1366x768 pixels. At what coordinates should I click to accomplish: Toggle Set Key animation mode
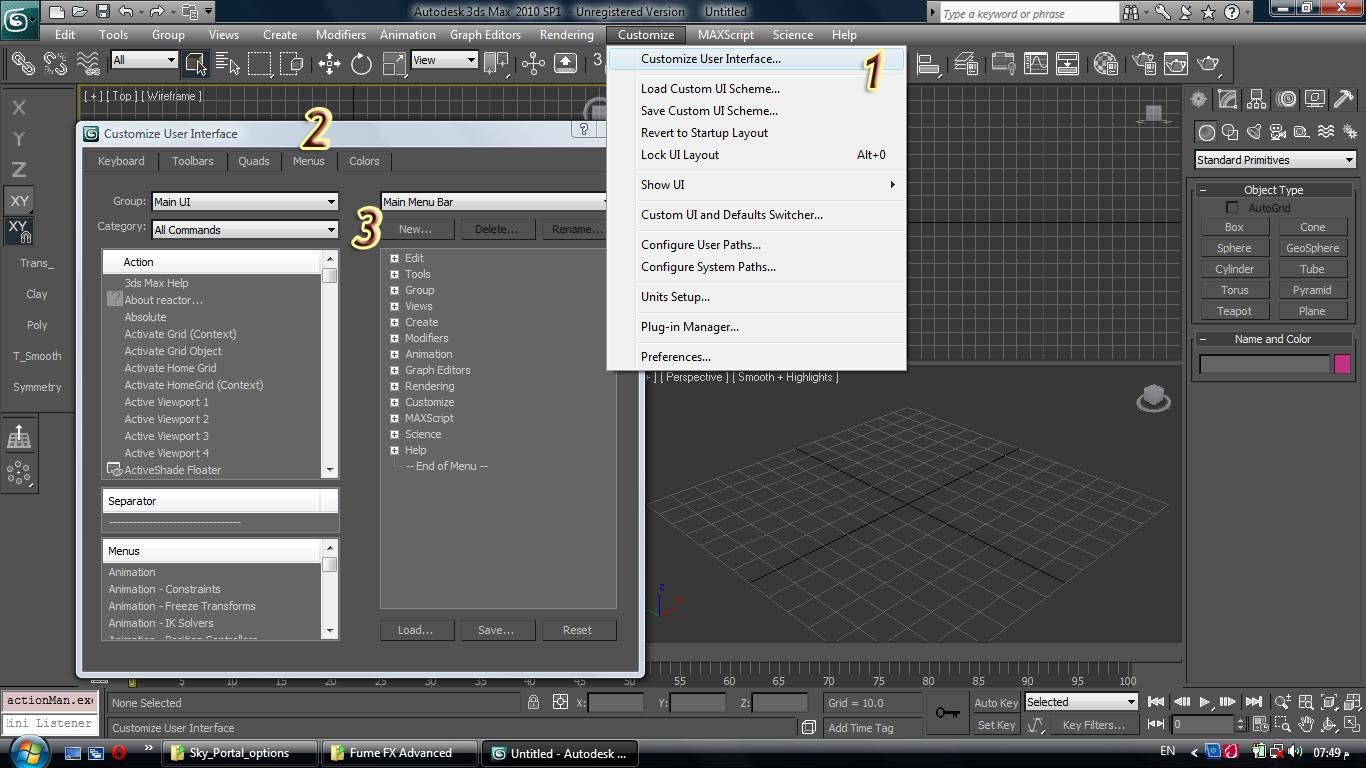pyautogui.click(x=995, y=725)
